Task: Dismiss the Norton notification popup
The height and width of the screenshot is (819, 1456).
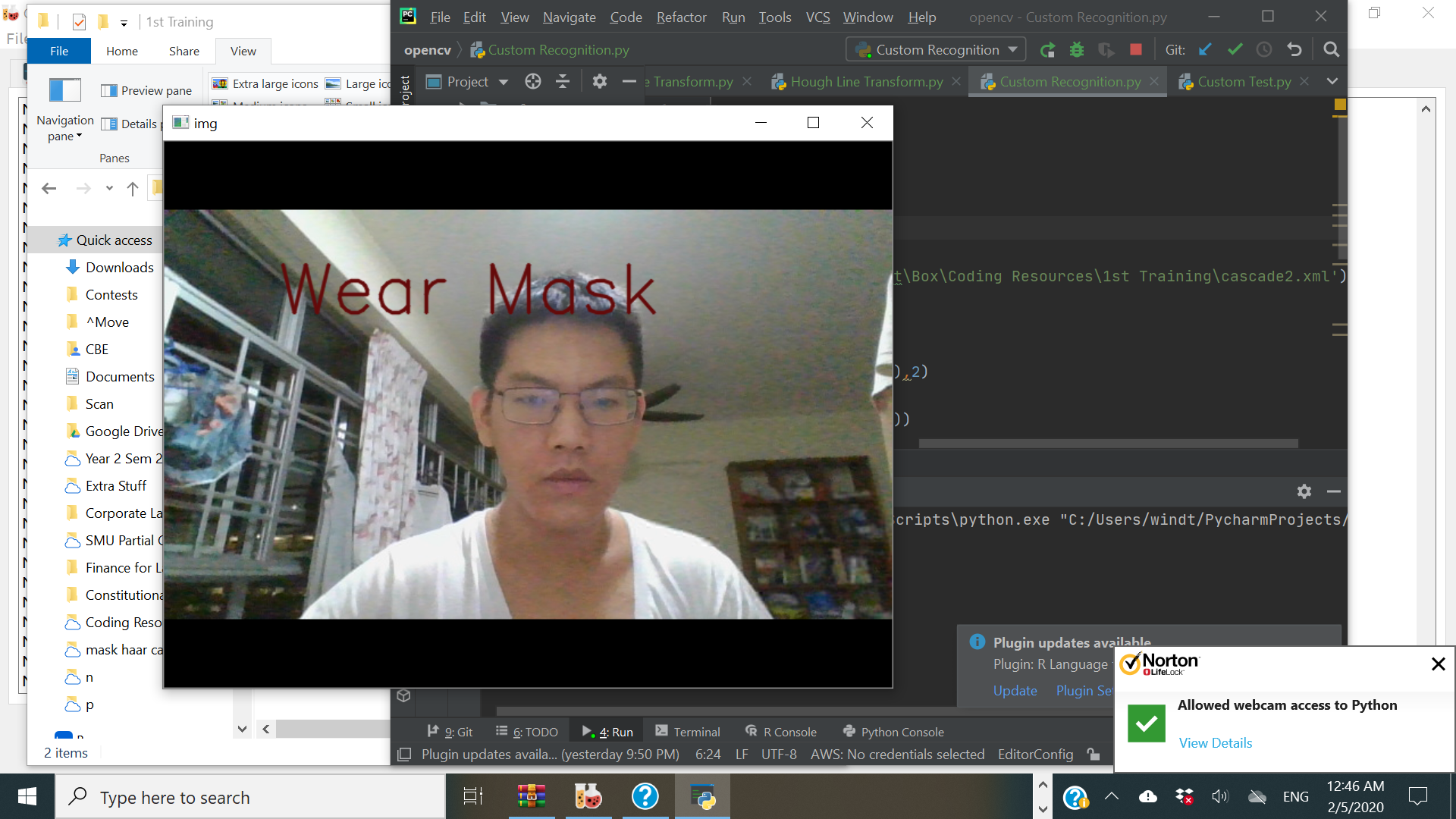Action: tap(1438, 664)
